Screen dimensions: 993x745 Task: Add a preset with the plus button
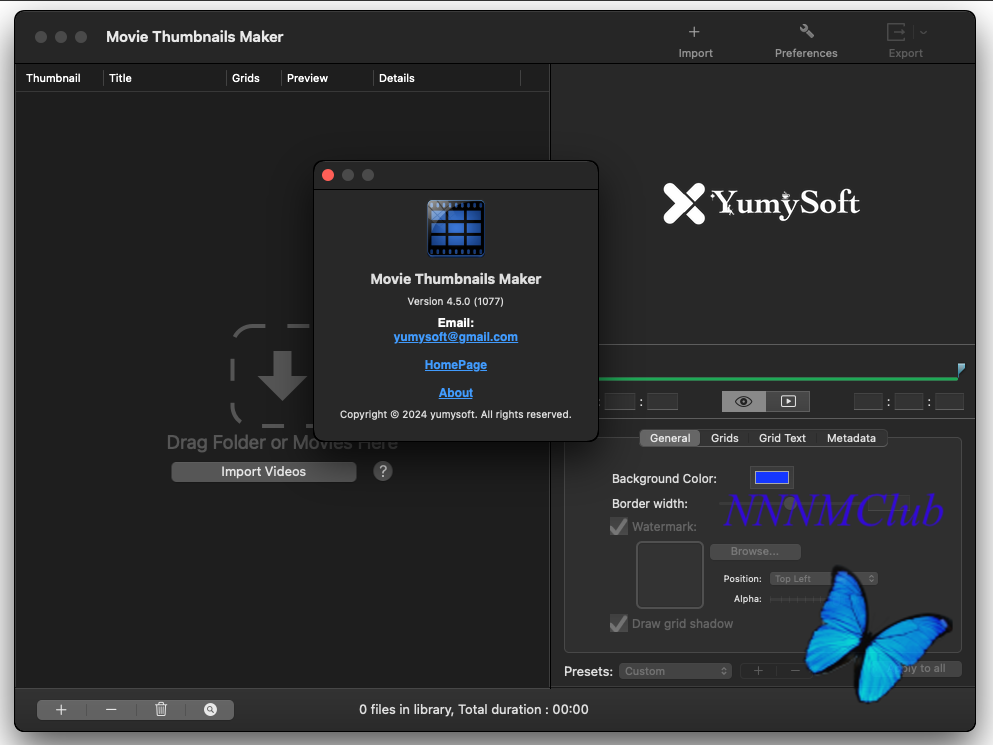[758, 671]
